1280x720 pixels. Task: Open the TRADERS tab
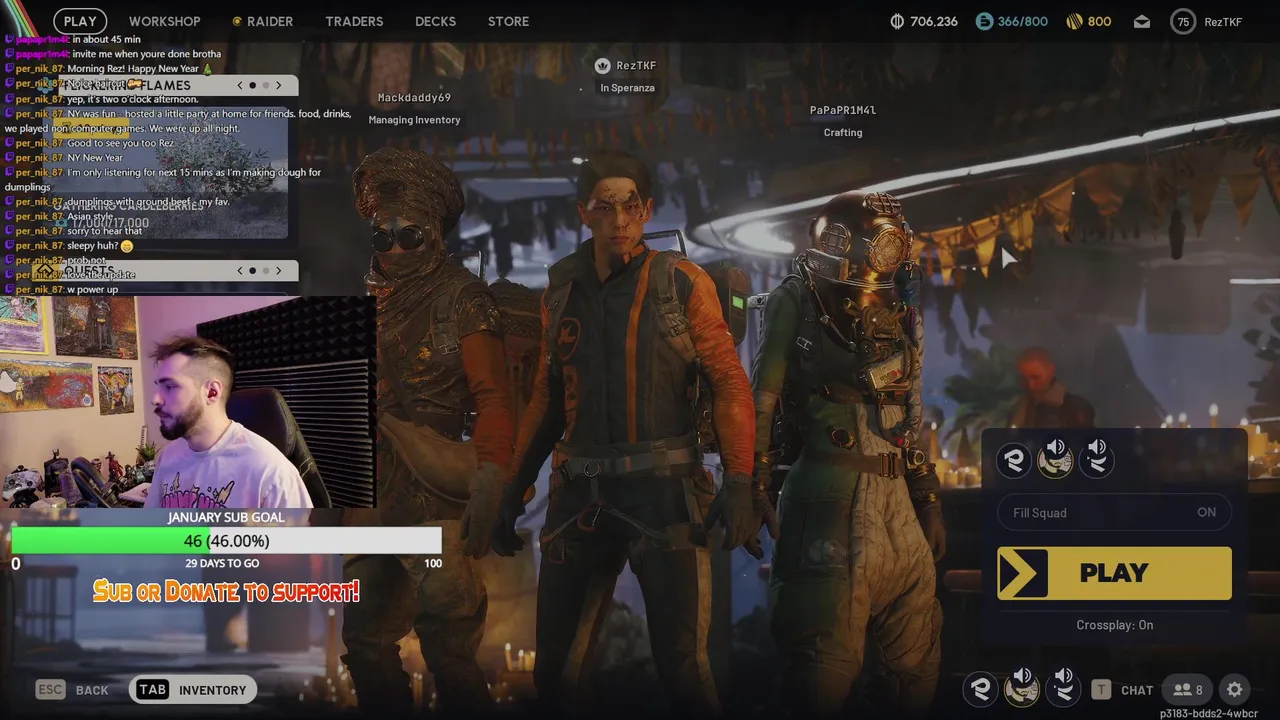tap(354, 21)
